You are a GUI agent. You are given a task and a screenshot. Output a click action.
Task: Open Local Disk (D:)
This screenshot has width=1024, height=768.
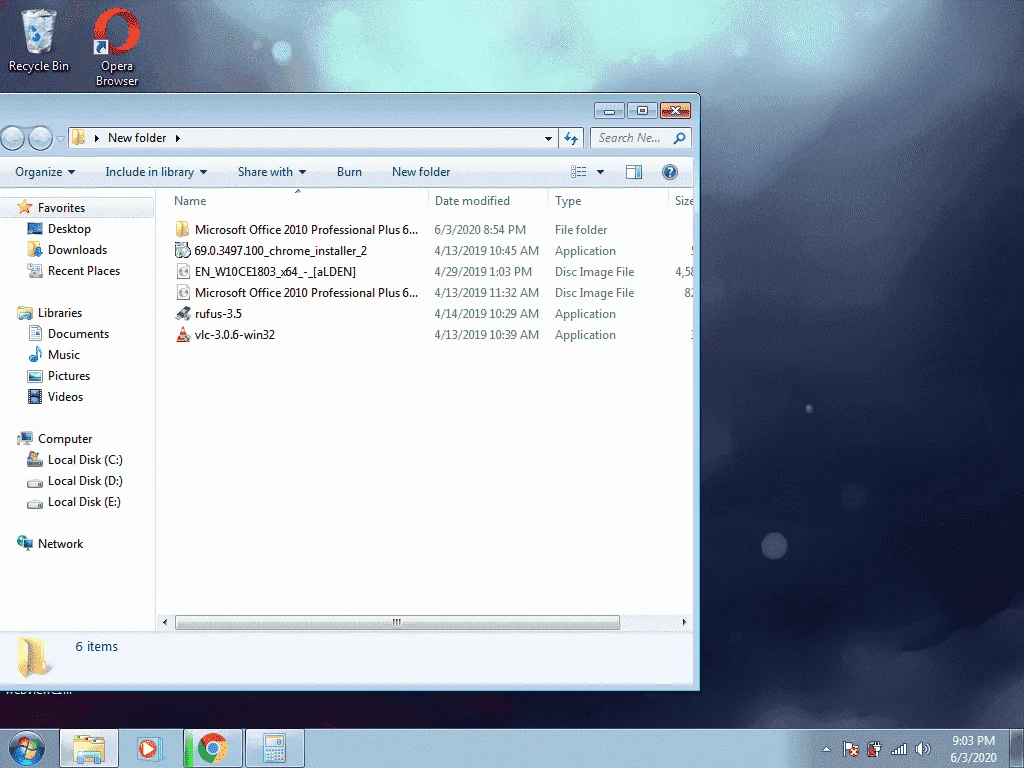point(85,481)
